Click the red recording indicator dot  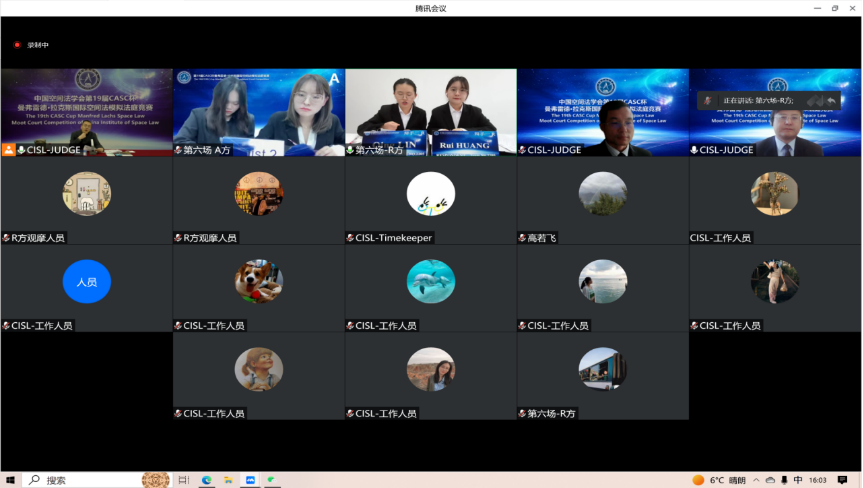point(17,45)
